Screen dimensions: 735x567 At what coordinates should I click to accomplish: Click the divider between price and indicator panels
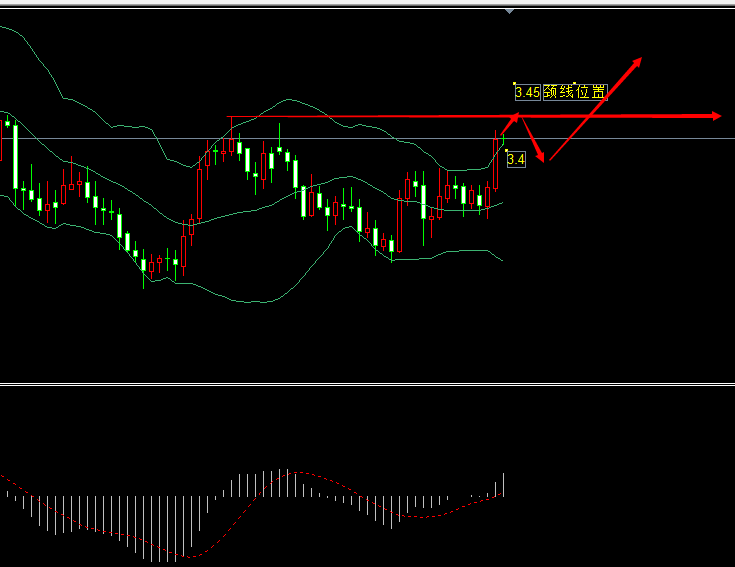pos(367,383)
